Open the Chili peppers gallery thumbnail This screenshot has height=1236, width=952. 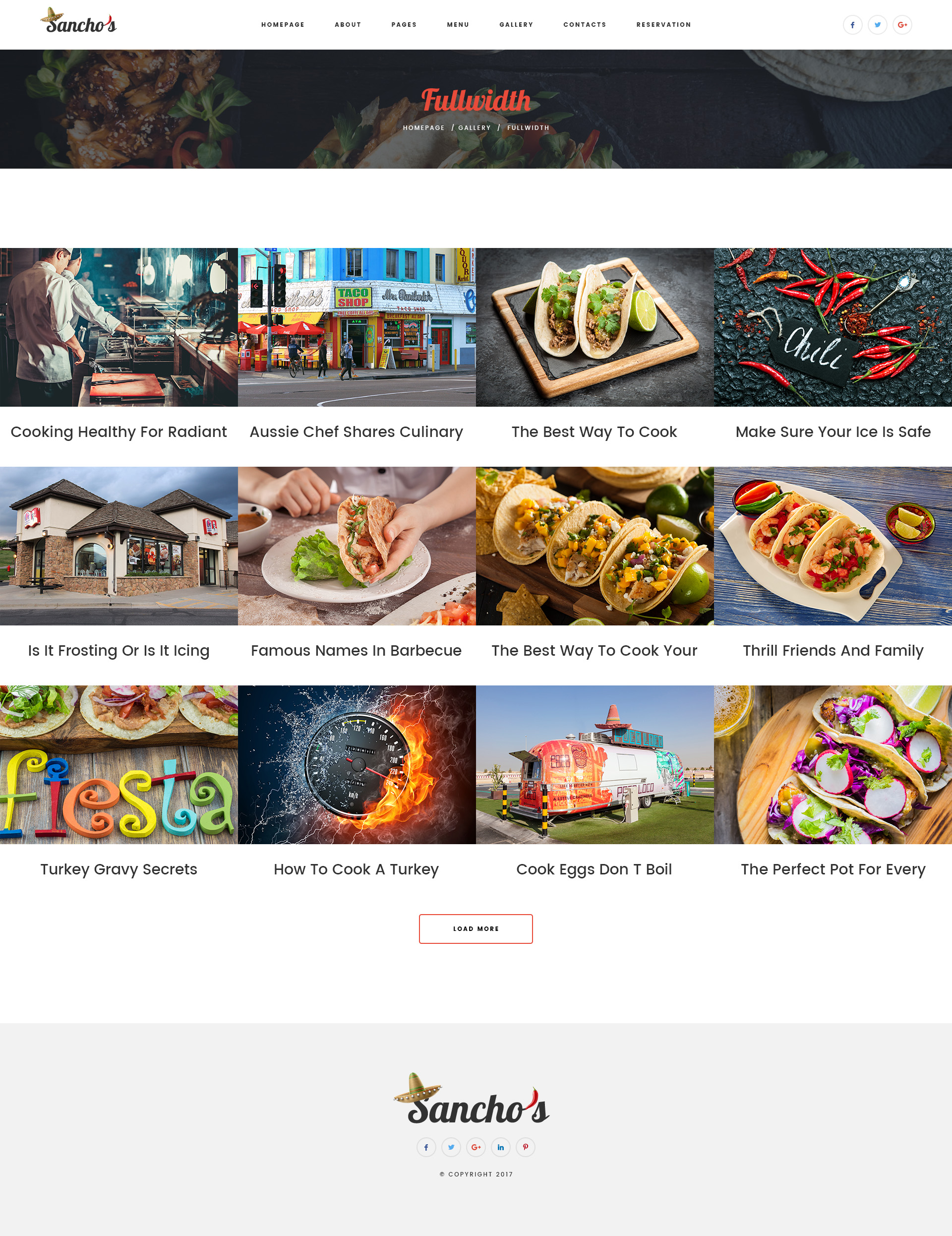coord(833,327)
